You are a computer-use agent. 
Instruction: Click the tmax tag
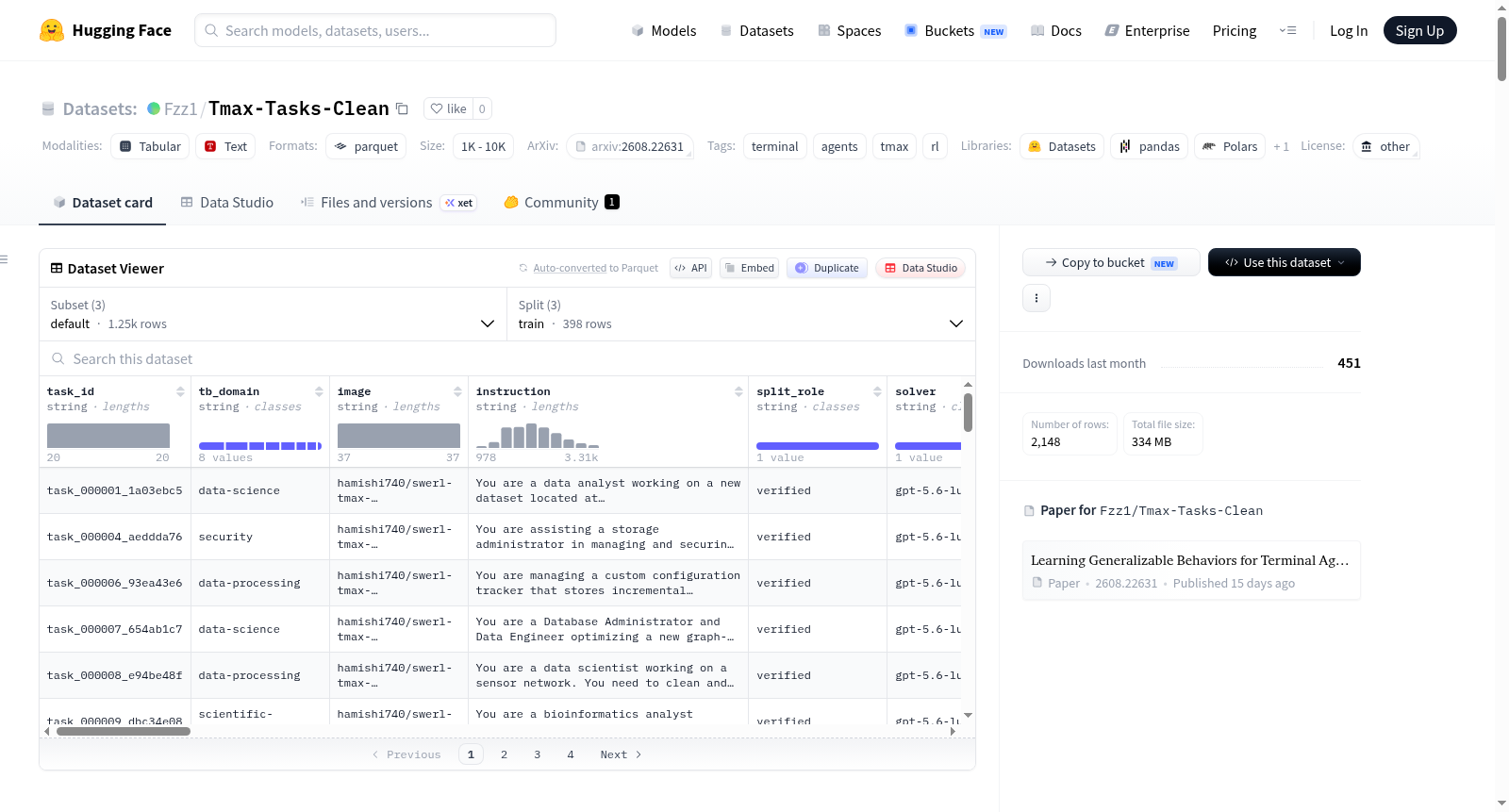click(x=894, y=146)
